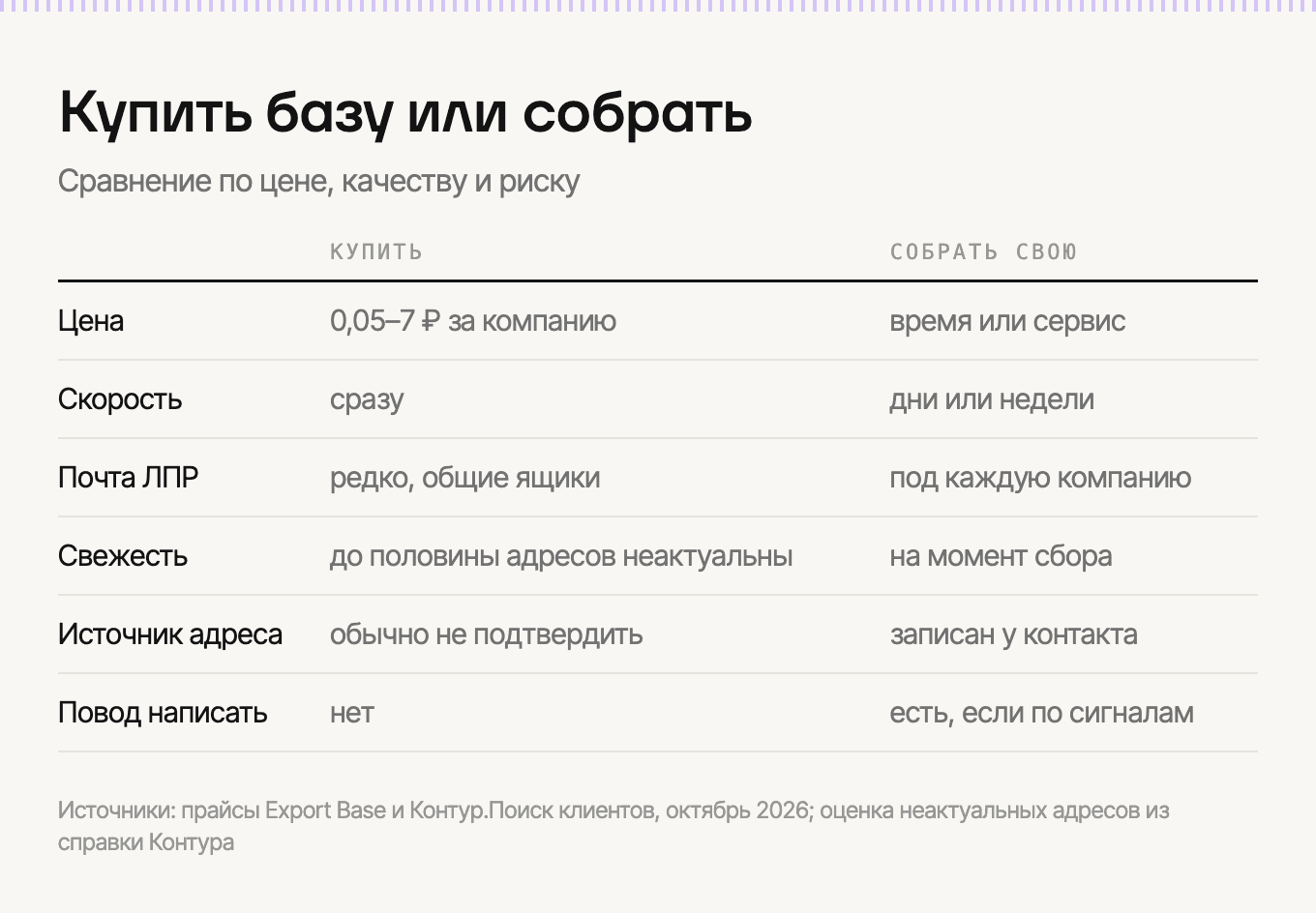Select row label 'Почта ЛПР'

tap(129, 478)
